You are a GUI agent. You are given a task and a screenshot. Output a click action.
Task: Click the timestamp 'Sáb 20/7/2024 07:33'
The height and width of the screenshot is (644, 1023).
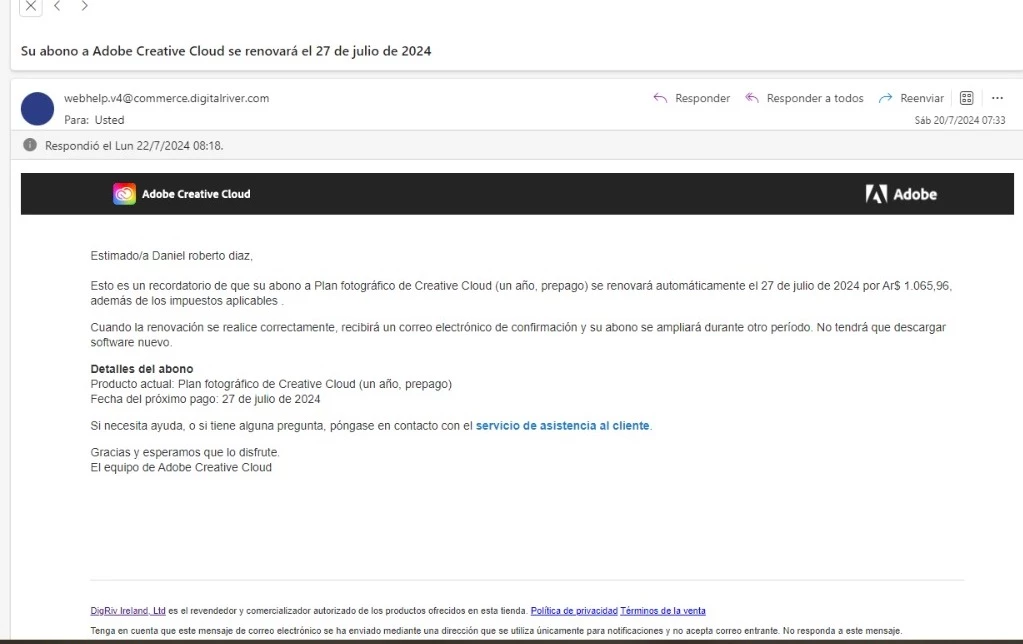(960, 120)
